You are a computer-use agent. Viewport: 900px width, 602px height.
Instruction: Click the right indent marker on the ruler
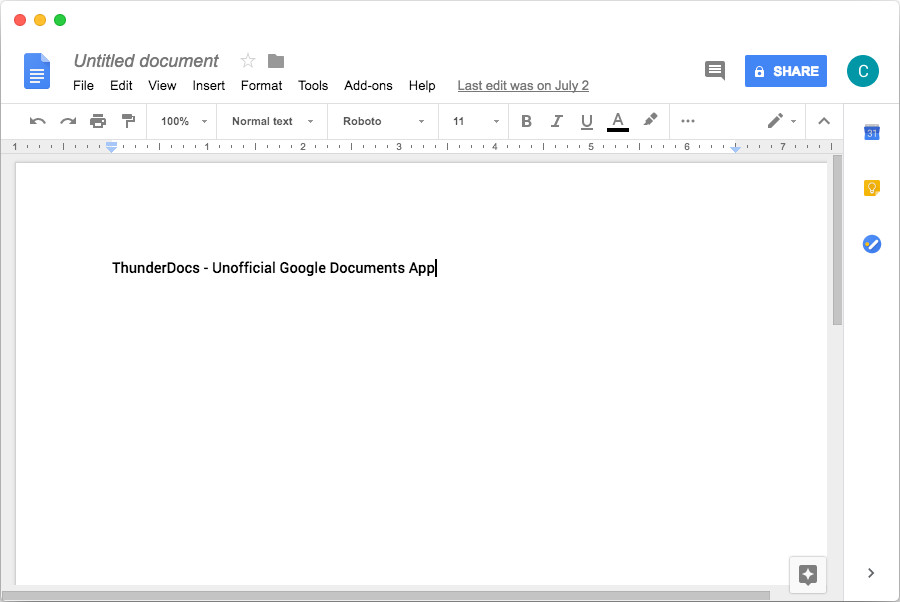pos(735,148)
